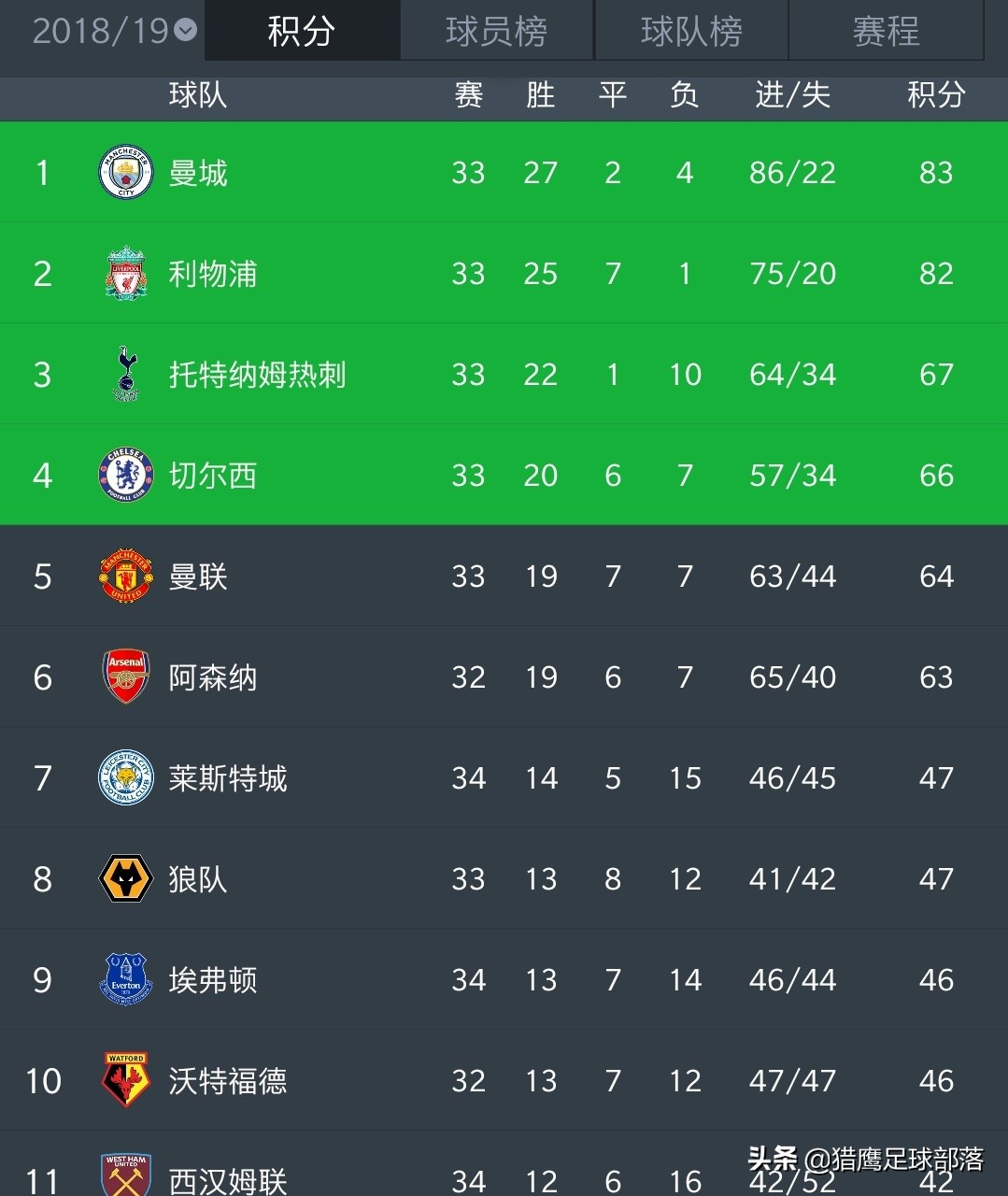Open the Leicester City crest
Screen dimensions: 1008x1196
(125, 778)
